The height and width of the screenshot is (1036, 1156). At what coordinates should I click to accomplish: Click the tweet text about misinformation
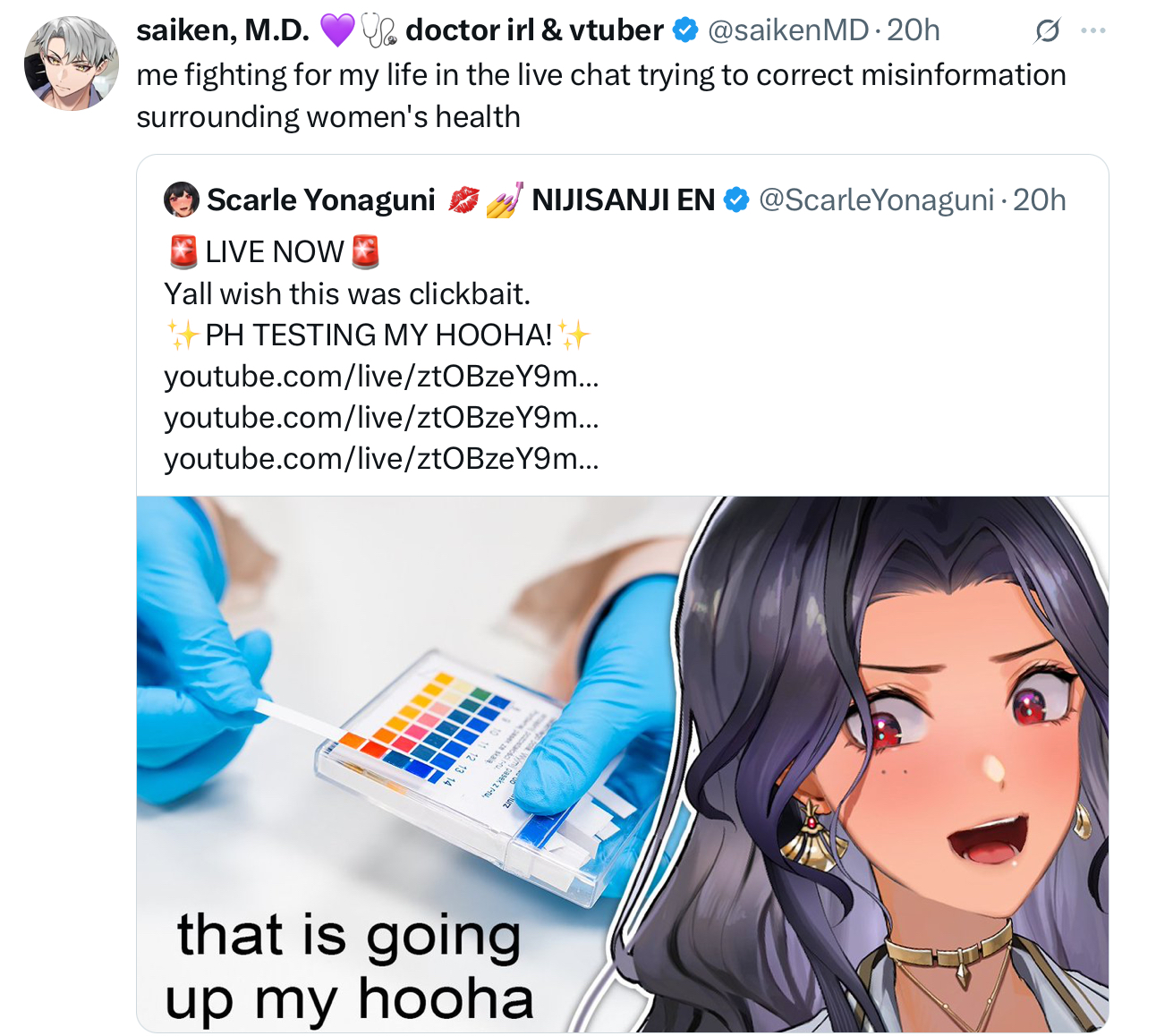point(601,96)
